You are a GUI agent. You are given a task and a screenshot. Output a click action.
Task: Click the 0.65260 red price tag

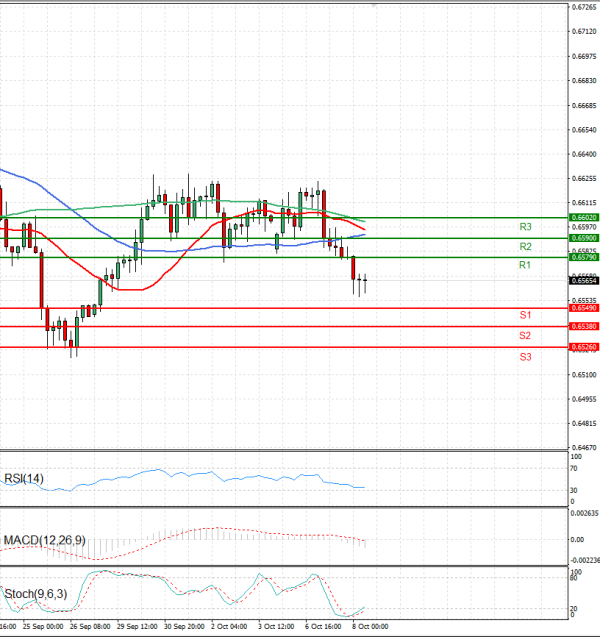pos(584,347)
